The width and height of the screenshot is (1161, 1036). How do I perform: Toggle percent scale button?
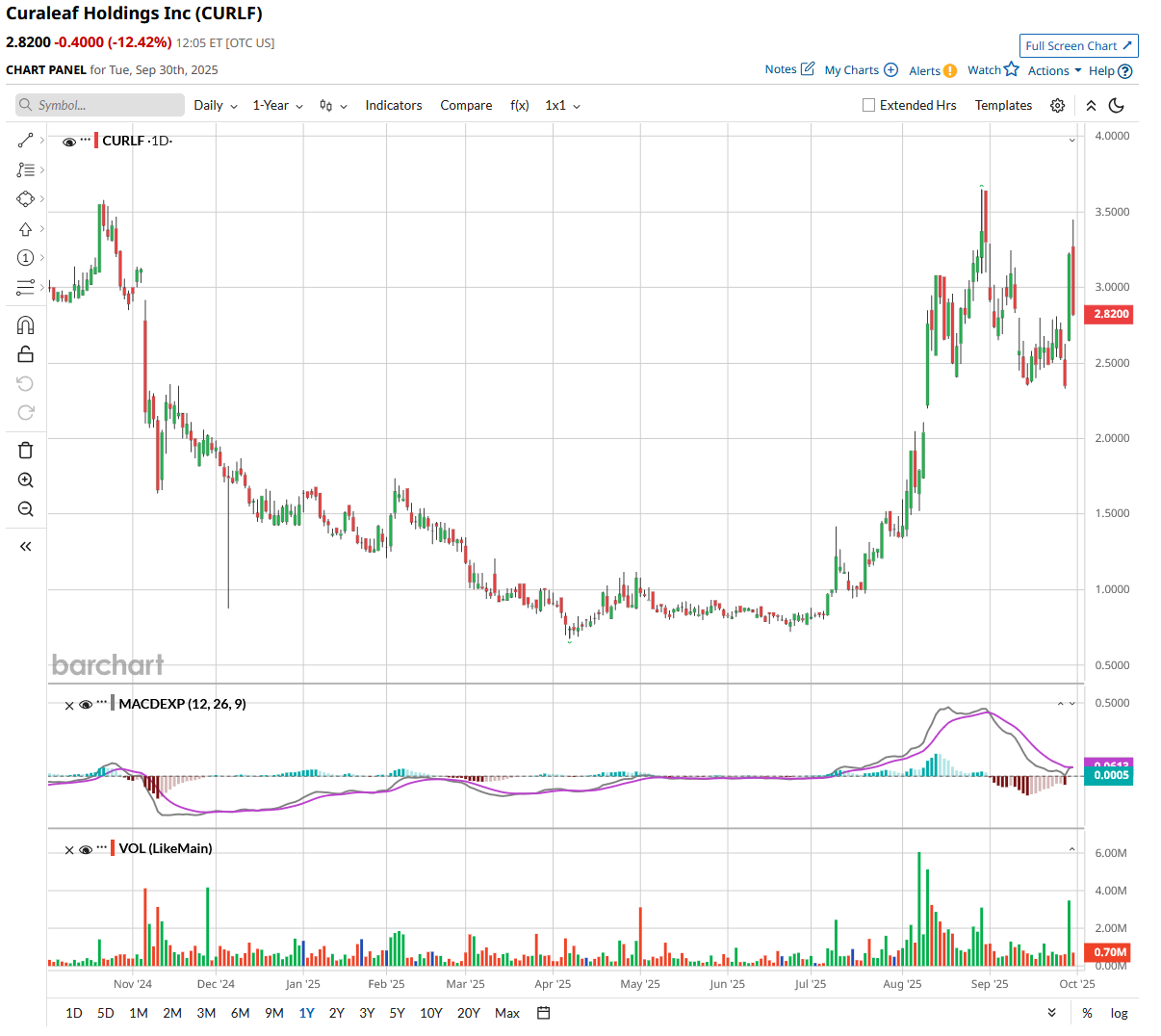pyautogui.click(x=1087, y=1013)
